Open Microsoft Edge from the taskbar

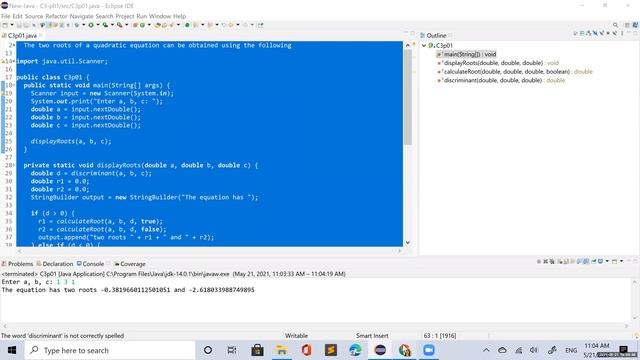[x=355, y=350]
